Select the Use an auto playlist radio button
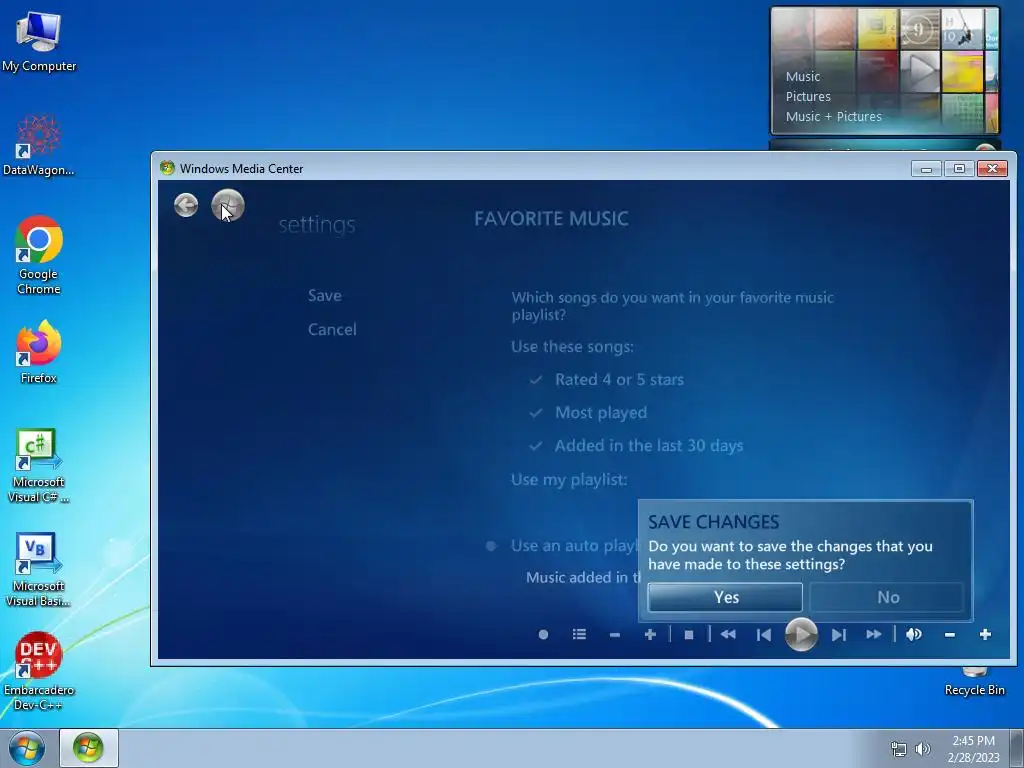 tap(491, 546)
